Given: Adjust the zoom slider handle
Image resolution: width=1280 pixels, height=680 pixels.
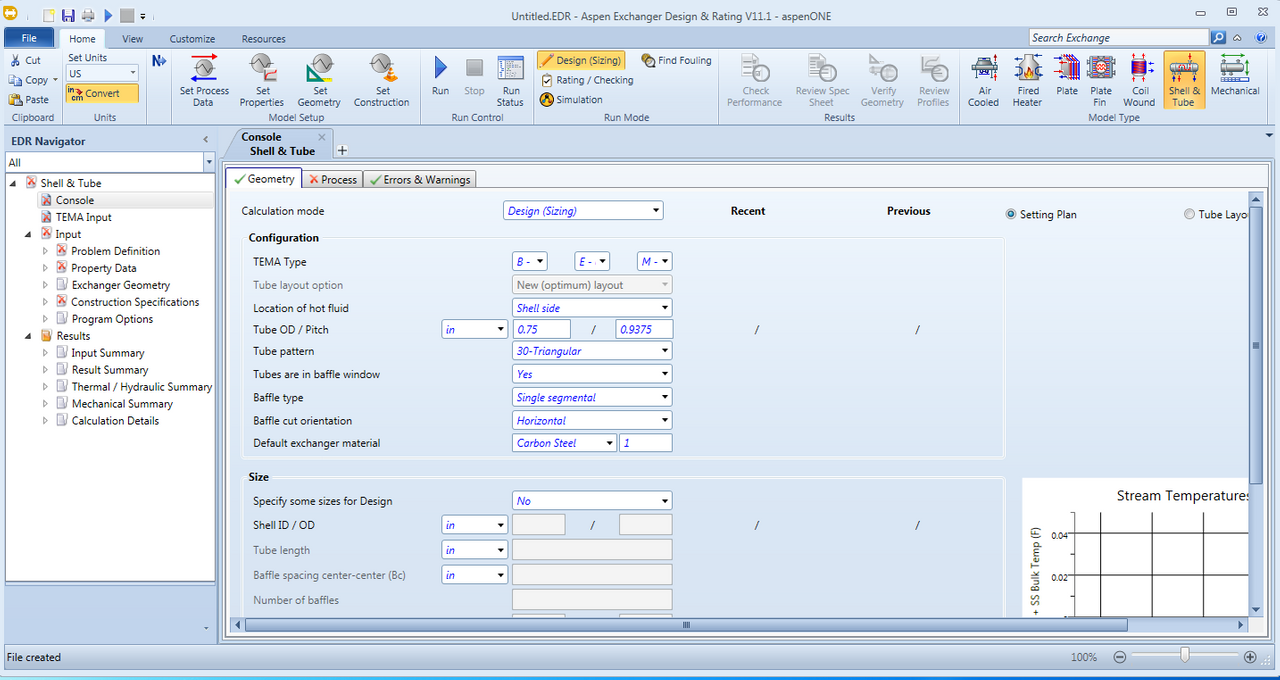Looking at the screenshot, I should point(1185,656).
